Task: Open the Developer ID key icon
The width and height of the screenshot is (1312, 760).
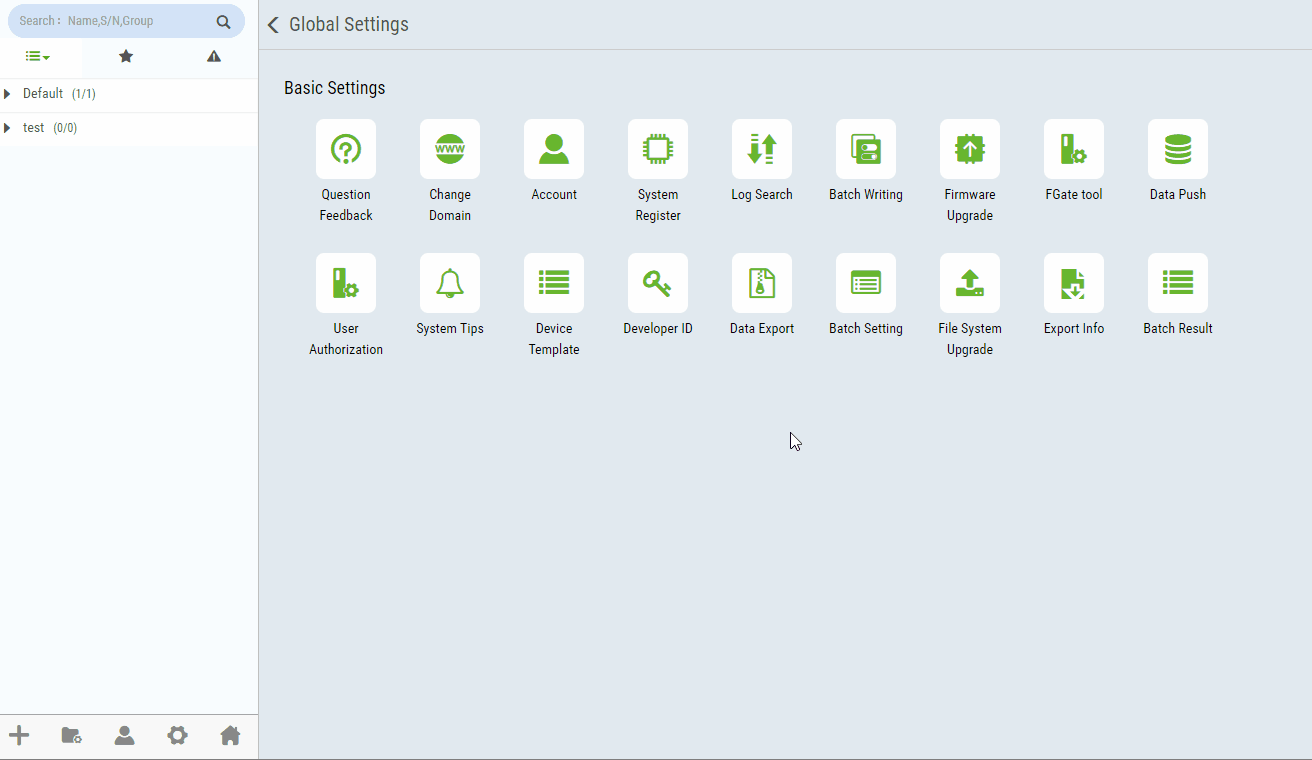Action: coord(658,284)
